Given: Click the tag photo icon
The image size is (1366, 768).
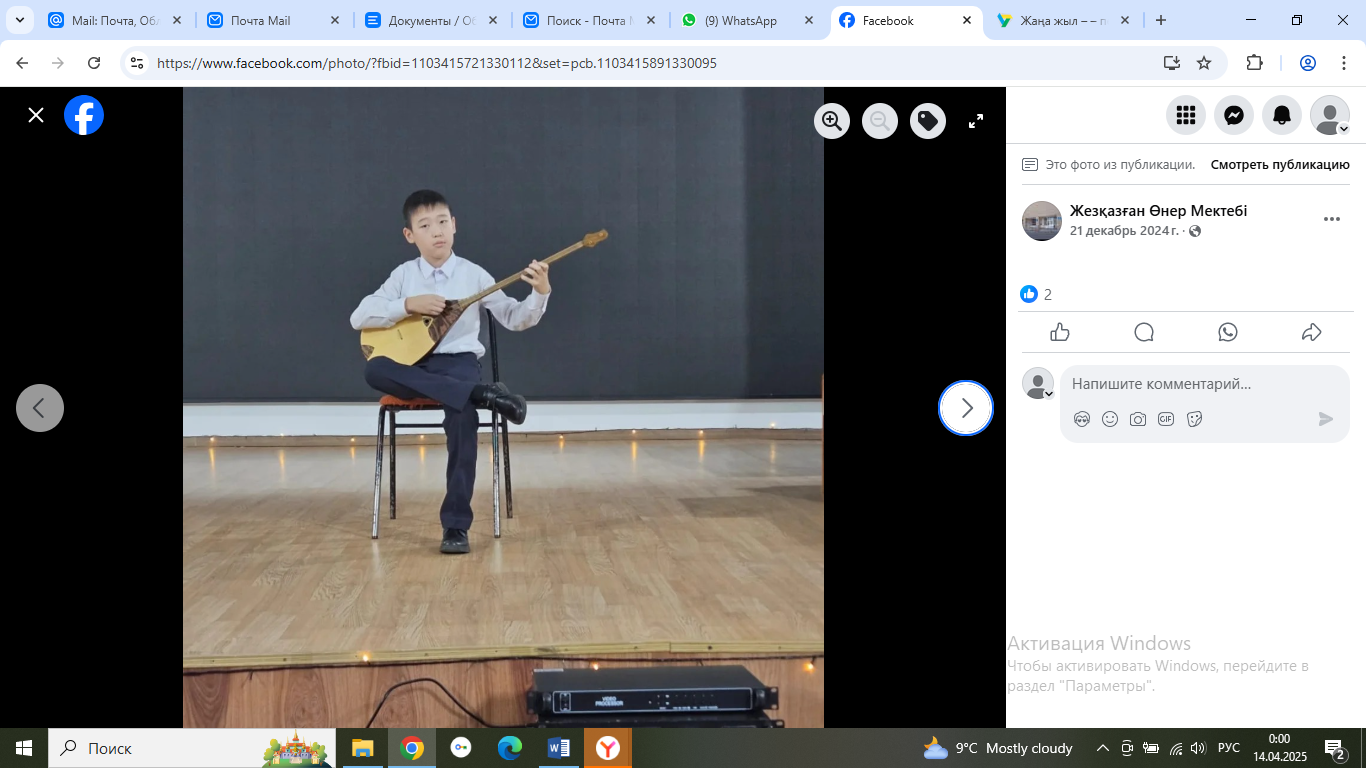Looking at the screenshot, I should pos(928,121).
